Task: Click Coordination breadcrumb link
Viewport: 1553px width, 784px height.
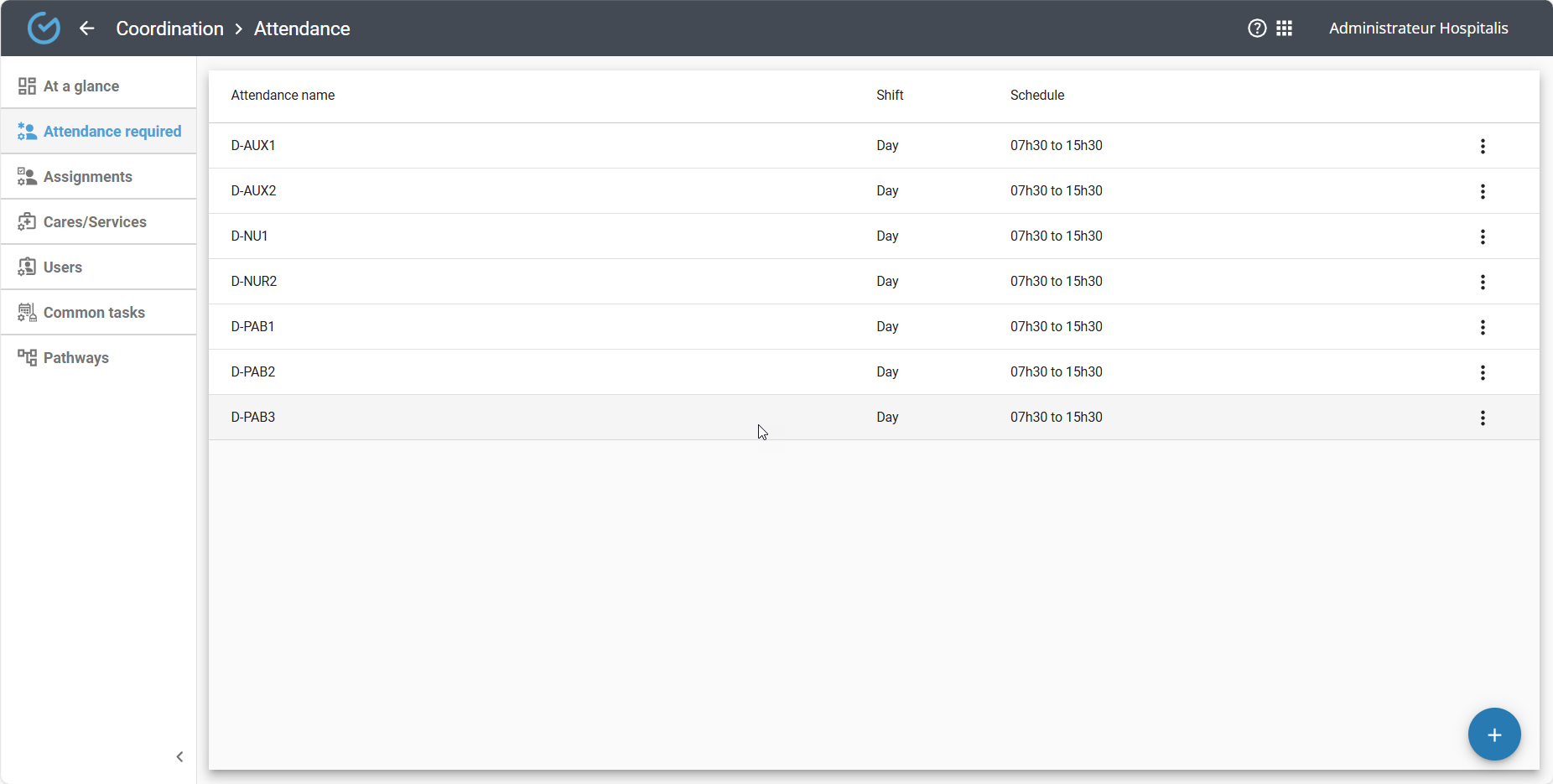Action: tap(169, 29)
